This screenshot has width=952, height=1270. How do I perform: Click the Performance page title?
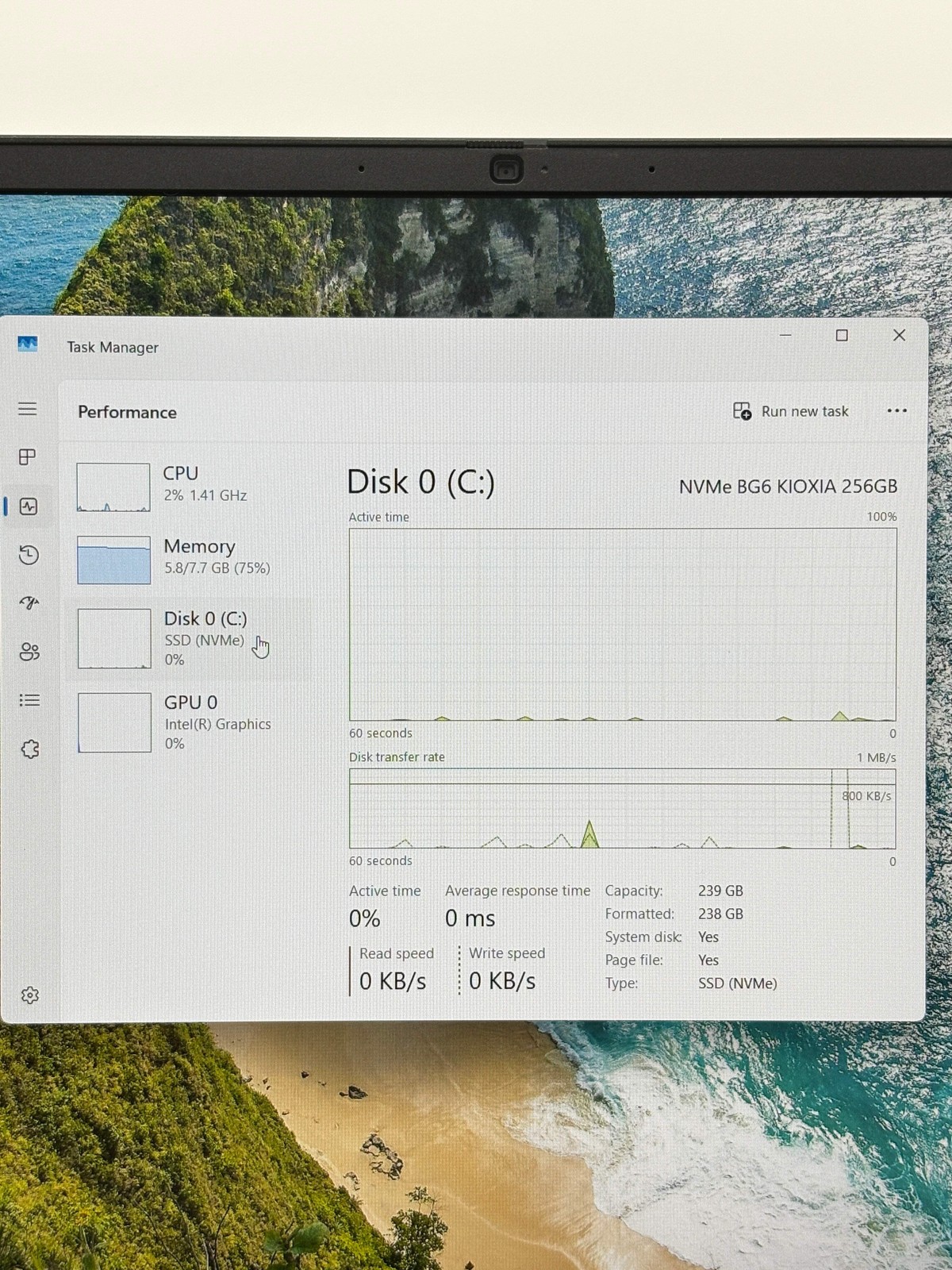pyautogui.click(x=127, y=412)
